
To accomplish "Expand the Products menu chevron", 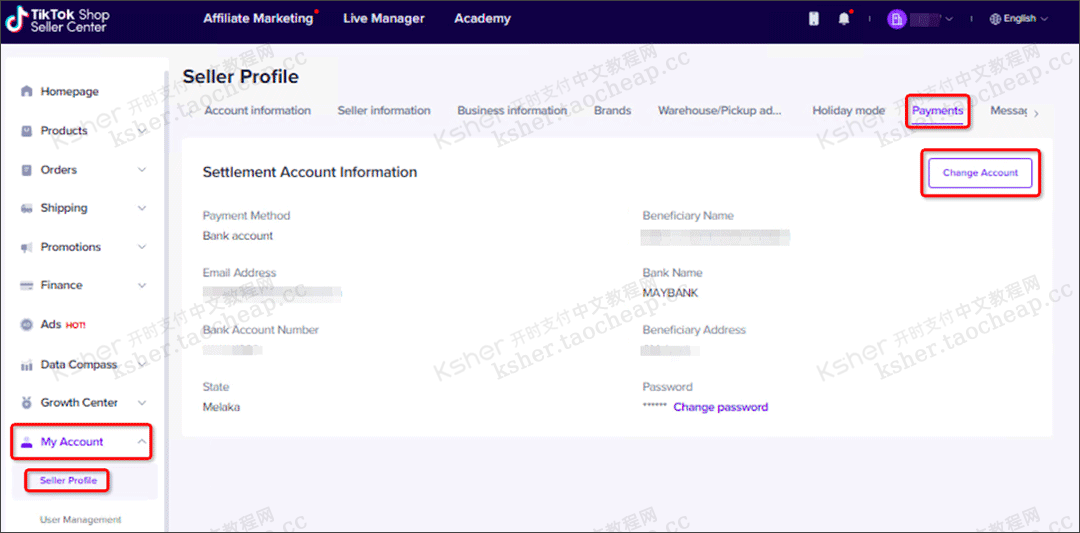I will (x=142, y=130).
